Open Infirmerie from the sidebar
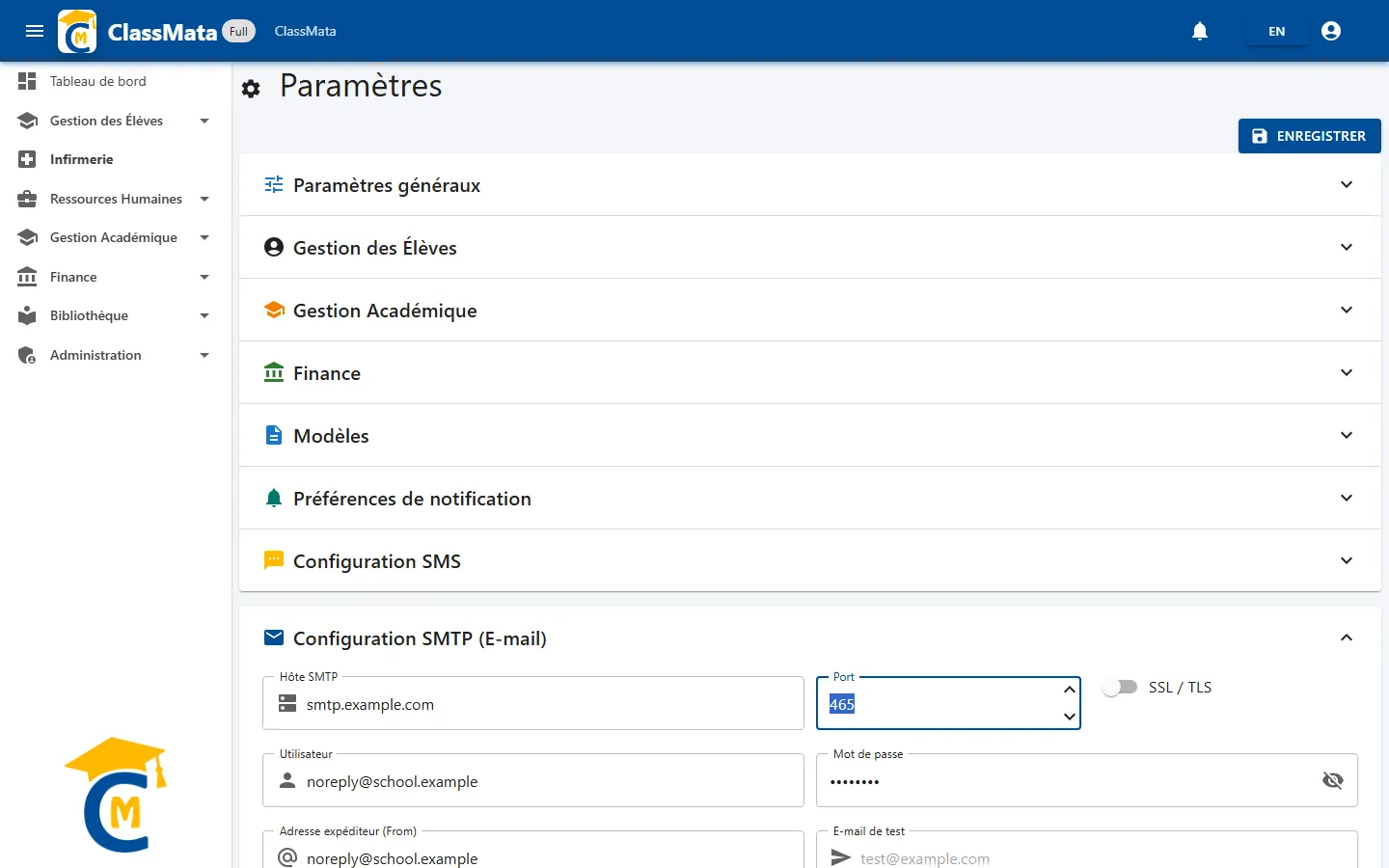This screenshot has height=868, width=1389. coord(116,159)
